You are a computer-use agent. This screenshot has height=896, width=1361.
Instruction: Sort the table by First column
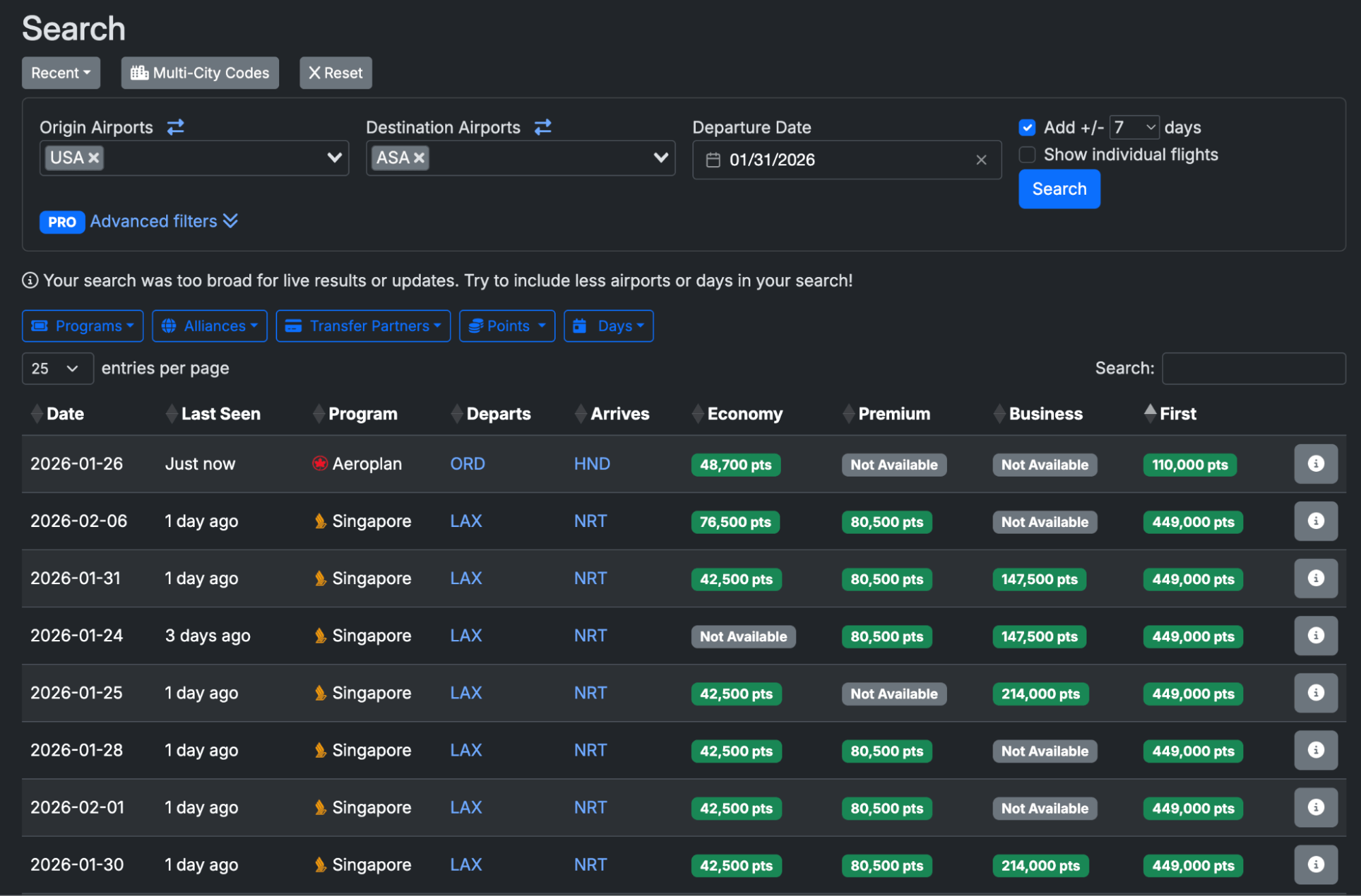pos(1176,414)
